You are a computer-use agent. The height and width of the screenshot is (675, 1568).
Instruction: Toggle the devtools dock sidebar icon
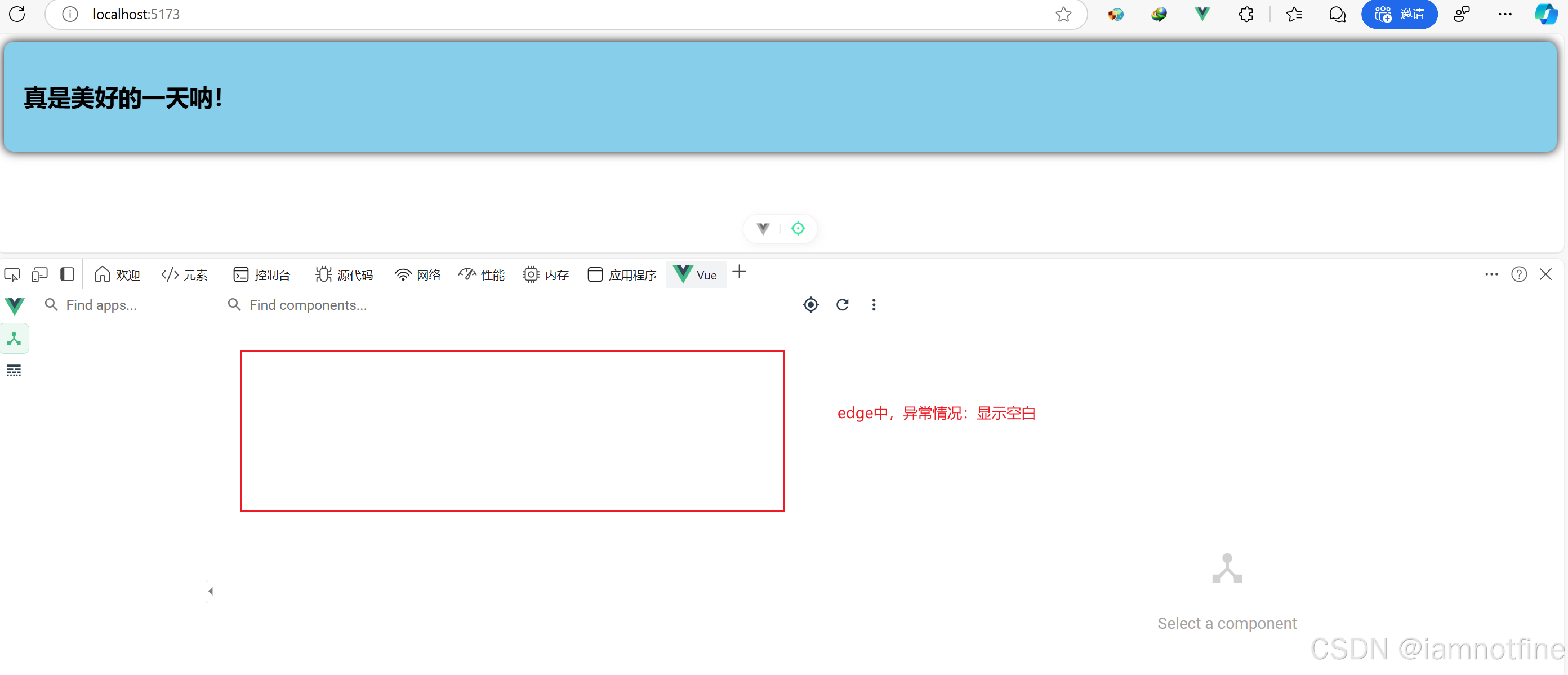click(67, 275)
